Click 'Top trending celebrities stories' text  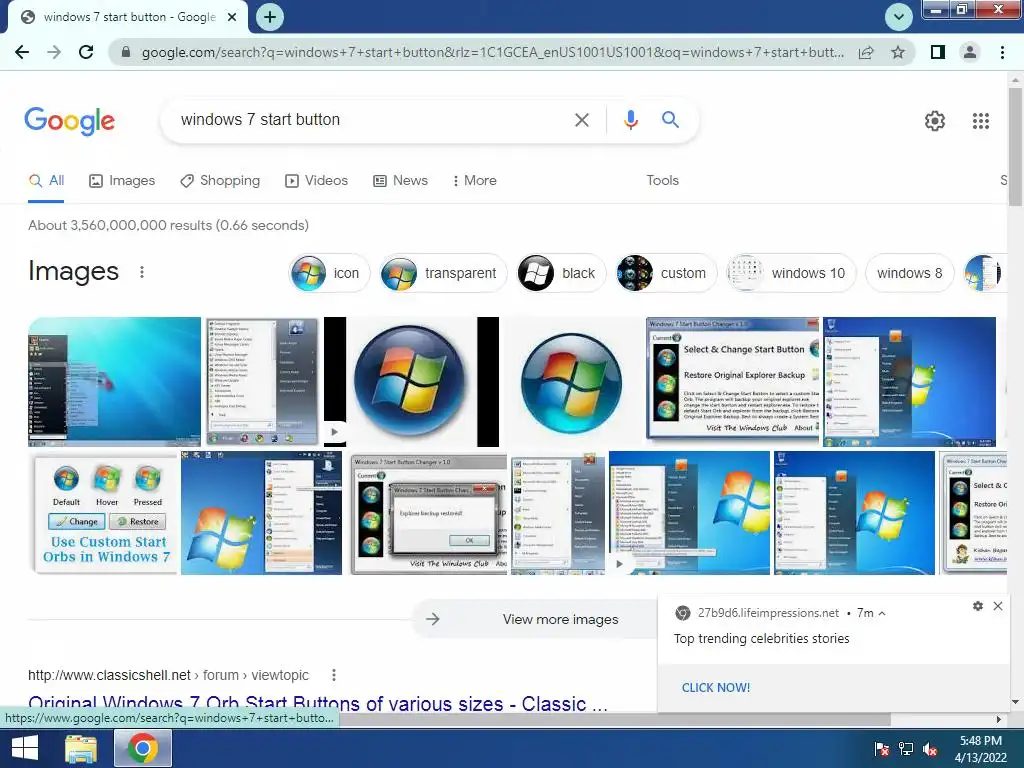pos(761,639)
